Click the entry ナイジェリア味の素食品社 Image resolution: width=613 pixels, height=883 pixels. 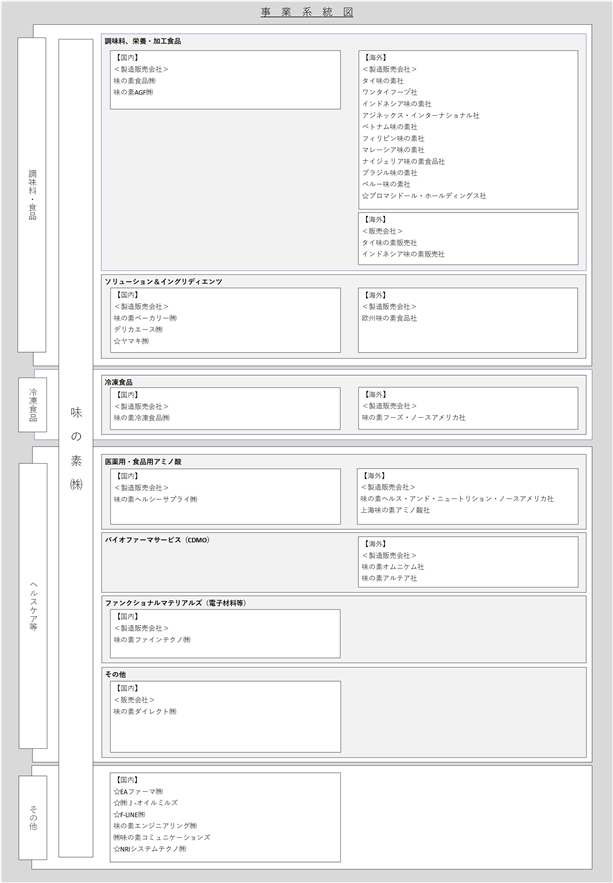point(403,162)
